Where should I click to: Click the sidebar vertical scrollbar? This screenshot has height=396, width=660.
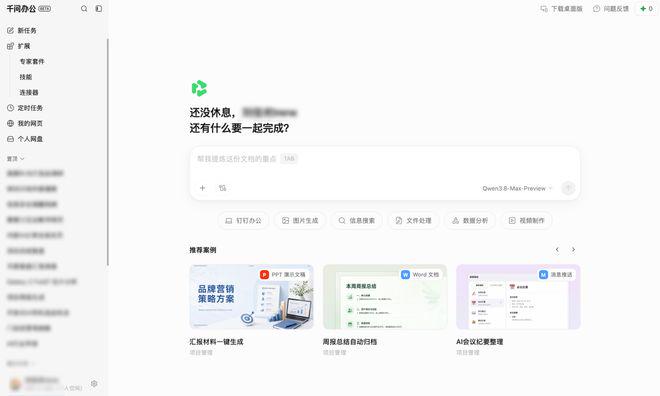108,151
